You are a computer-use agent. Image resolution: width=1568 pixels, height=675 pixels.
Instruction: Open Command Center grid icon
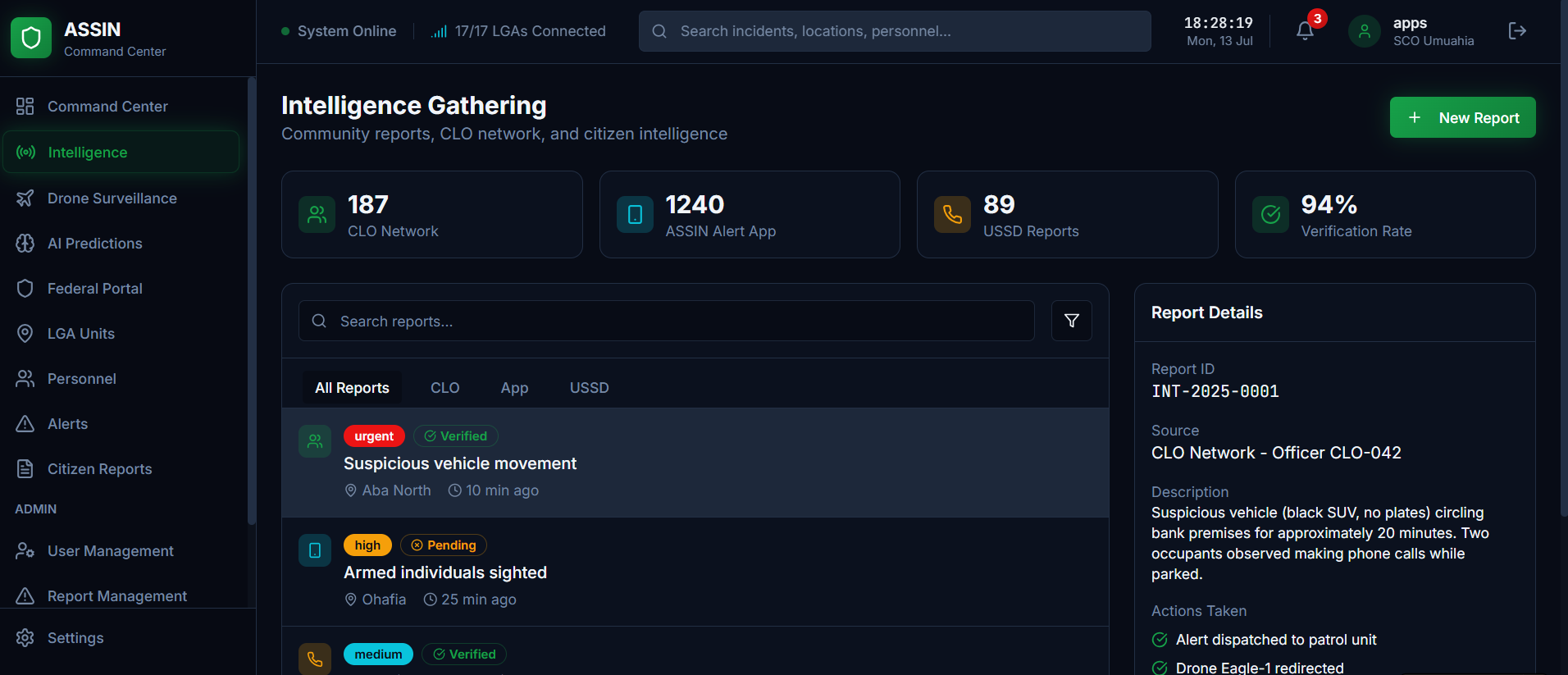coord(25,107)
